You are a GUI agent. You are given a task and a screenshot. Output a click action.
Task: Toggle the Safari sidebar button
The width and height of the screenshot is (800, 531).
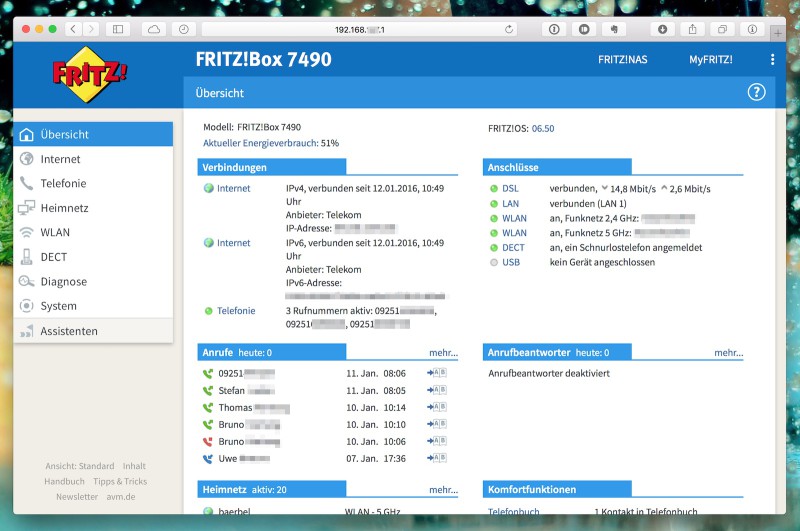[x=118, y=30]
